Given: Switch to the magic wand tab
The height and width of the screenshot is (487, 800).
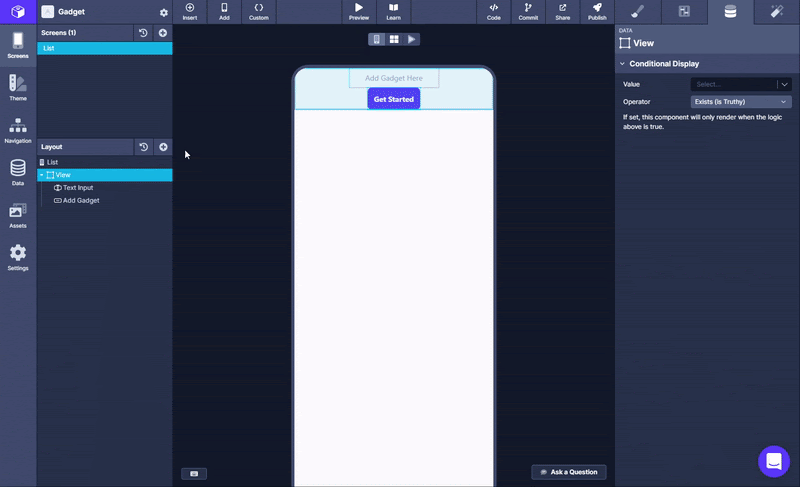Looking at the screenshot, I should 776,12.
